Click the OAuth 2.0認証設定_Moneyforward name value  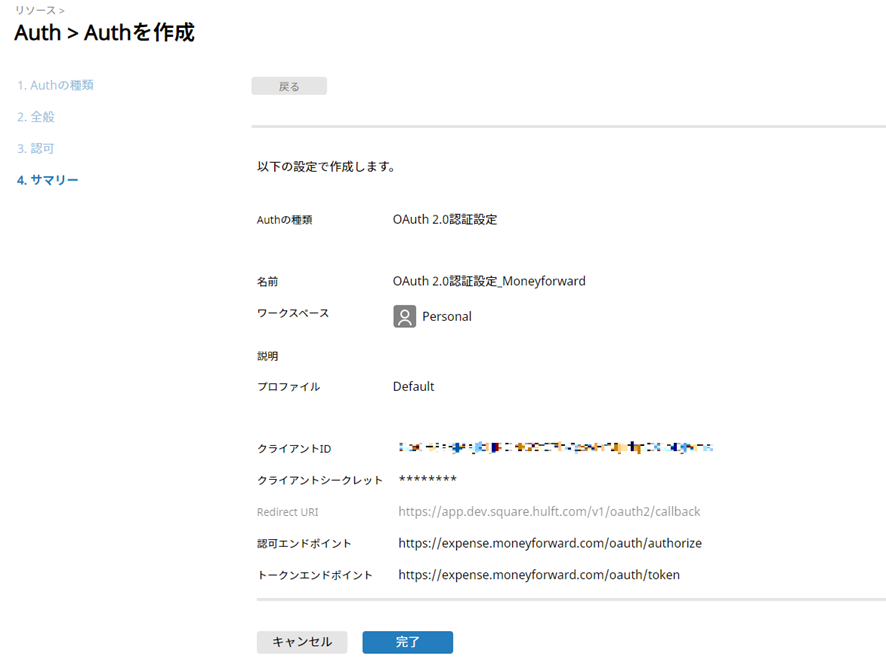tap(489, 281)
